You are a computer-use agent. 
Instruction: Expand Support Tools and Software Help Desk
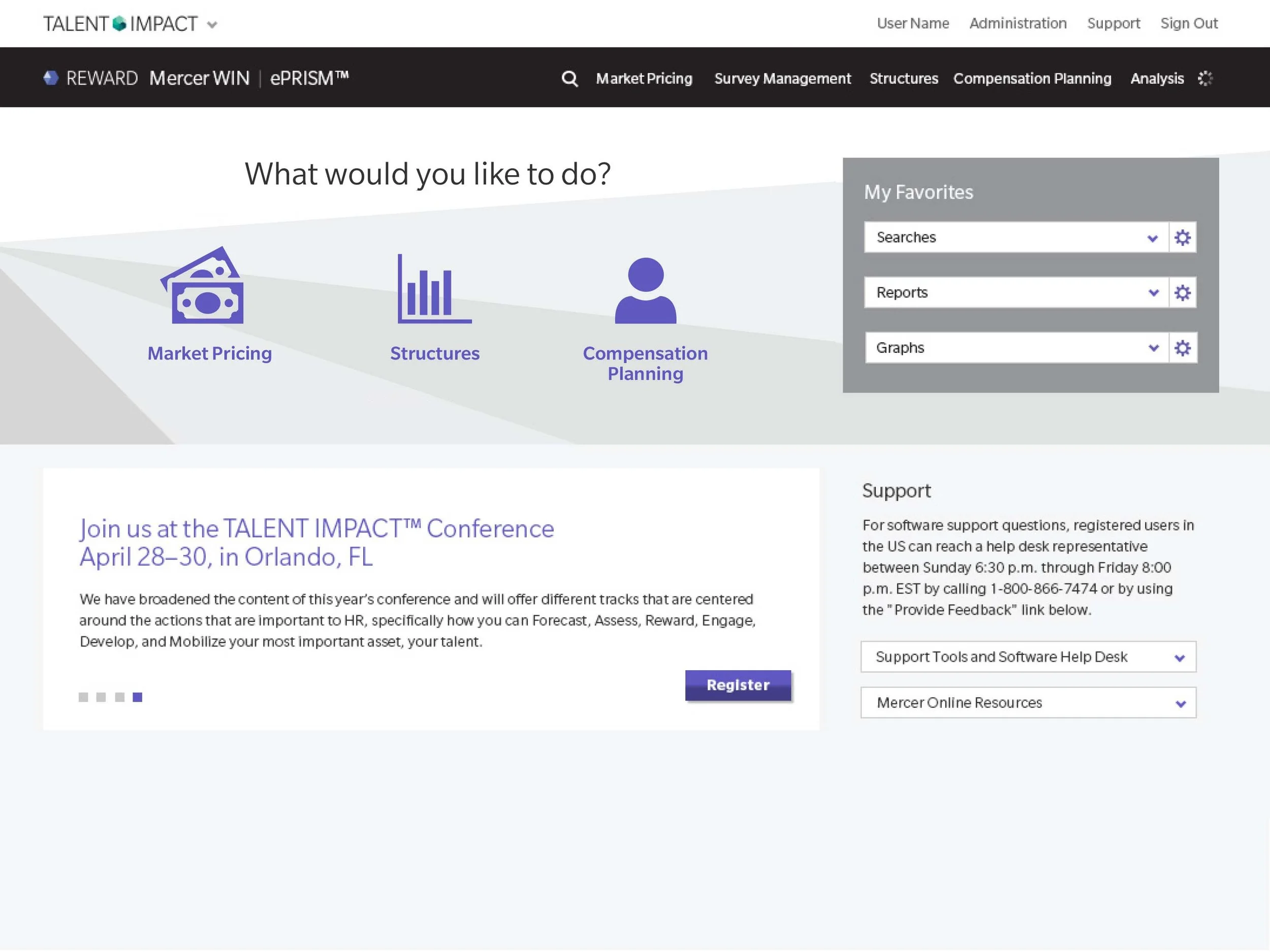(x=1028, y=657)
